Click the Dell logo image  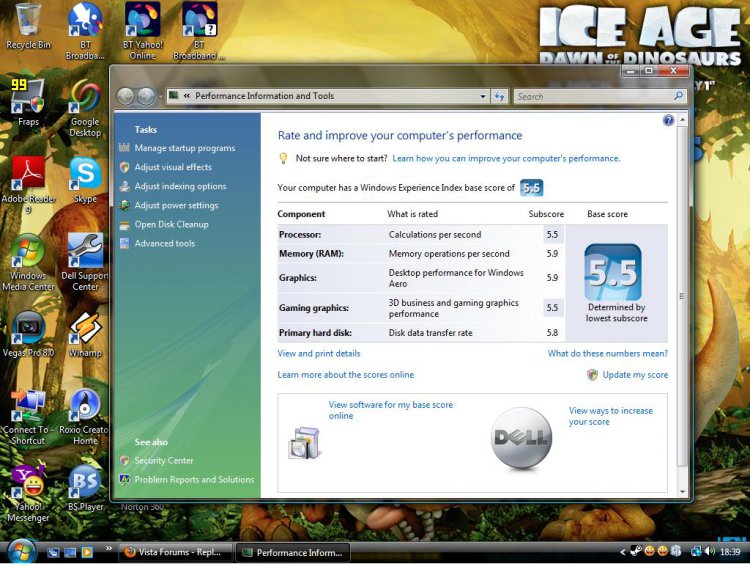tap(521, 438)
